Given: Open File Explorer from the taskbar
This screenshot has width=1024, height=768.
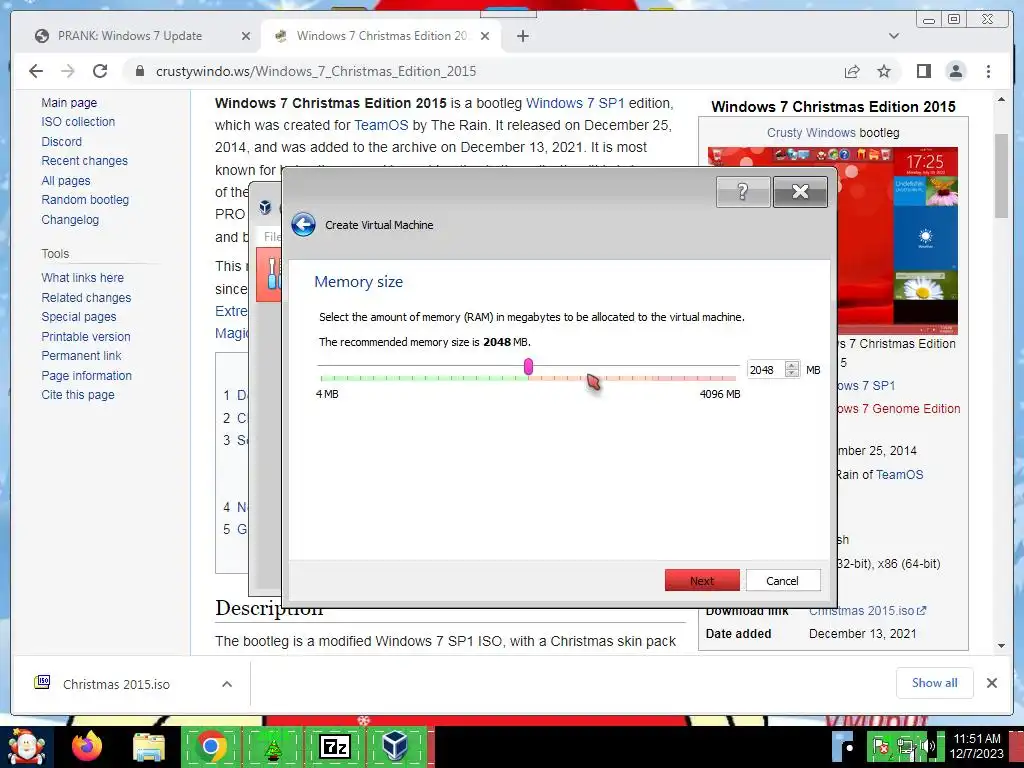Looking at the screenshot, I should 149,747.
